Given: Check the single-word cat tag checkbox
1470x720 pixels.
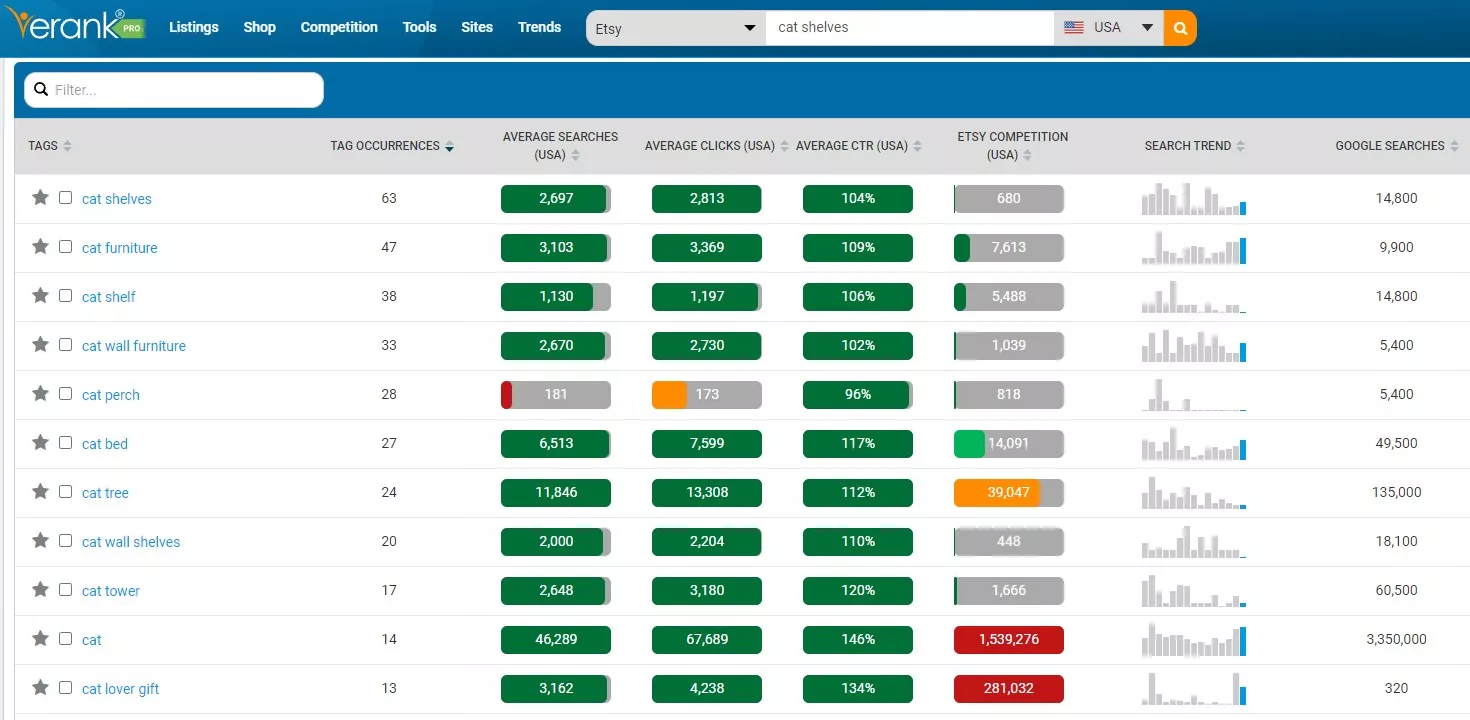Looking at the screenshot, I should (x=65, y=639).
